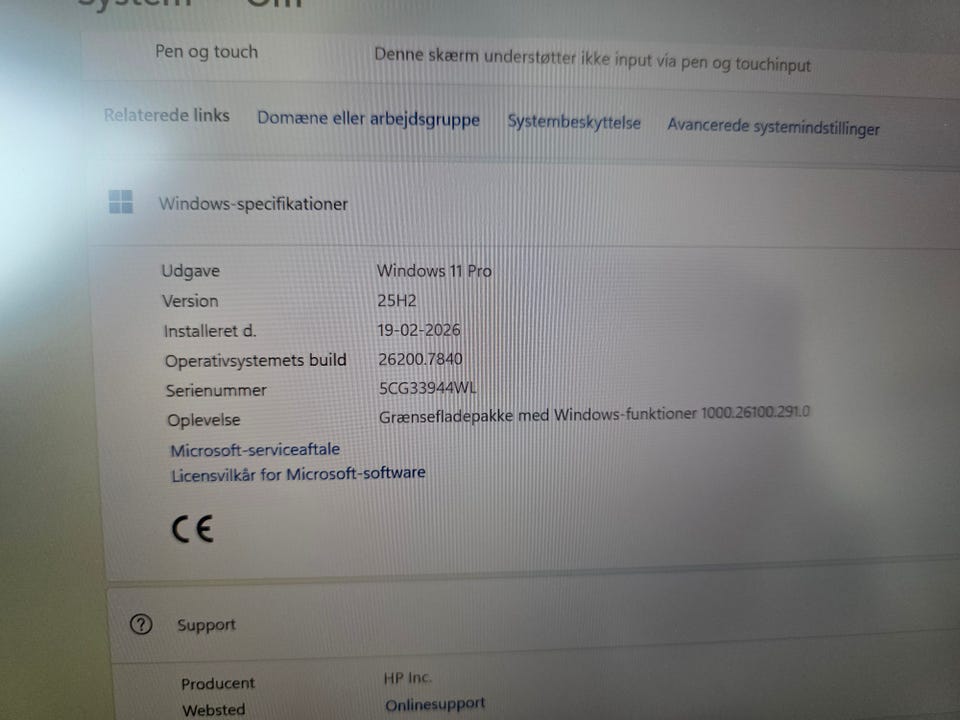Open Microsoft-serviceaftale link
The height and width of the screenshot is (720, 960).
coord(255,450)
